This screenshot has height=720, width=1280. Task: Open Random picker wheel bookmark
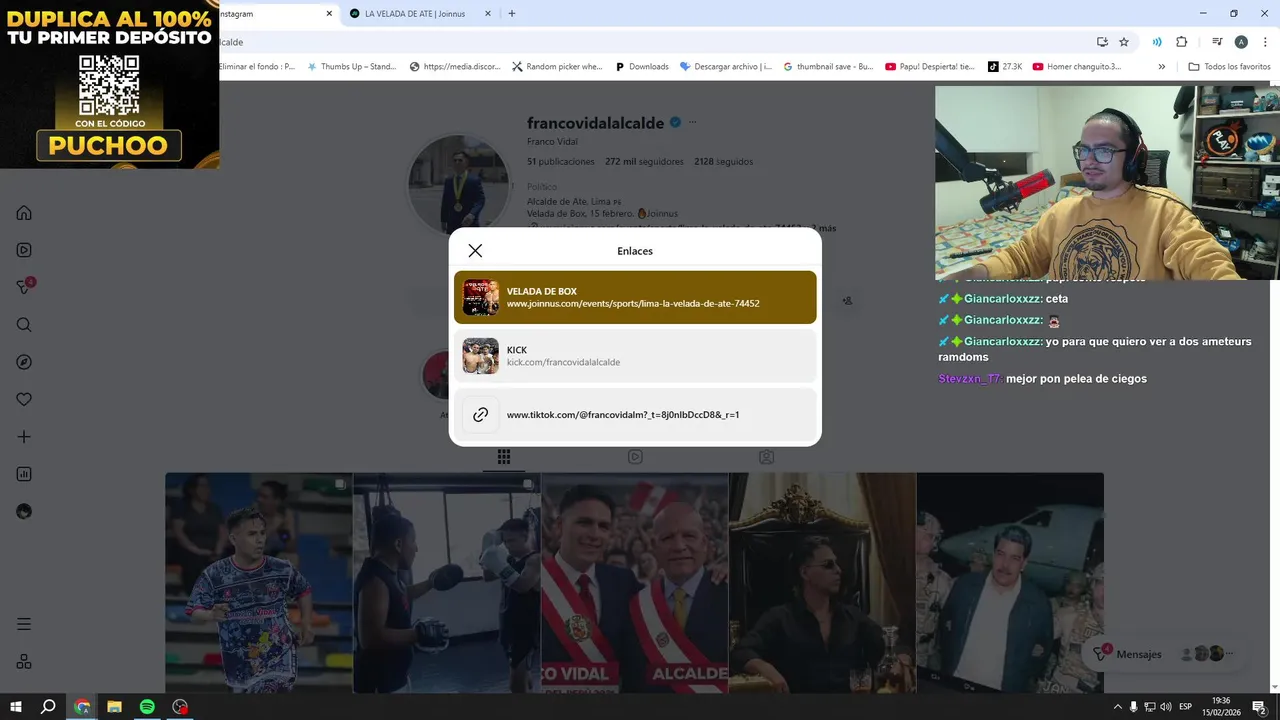click(x=557, y=67)
